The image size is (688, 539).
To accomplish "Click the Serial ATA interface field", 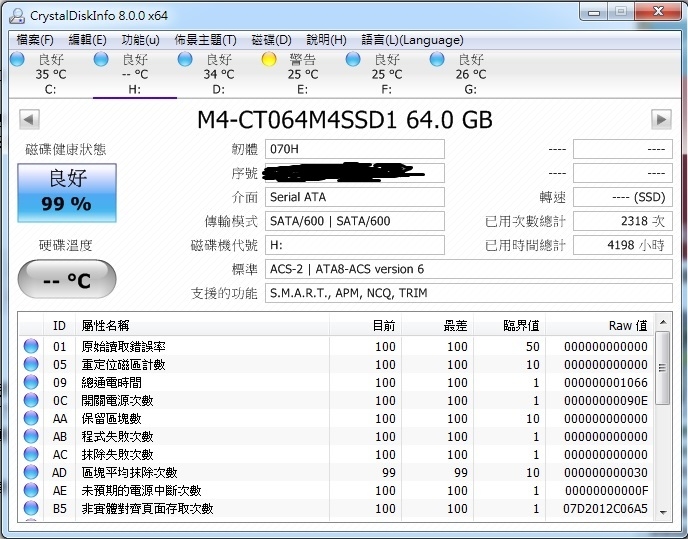I will point(355,197).
